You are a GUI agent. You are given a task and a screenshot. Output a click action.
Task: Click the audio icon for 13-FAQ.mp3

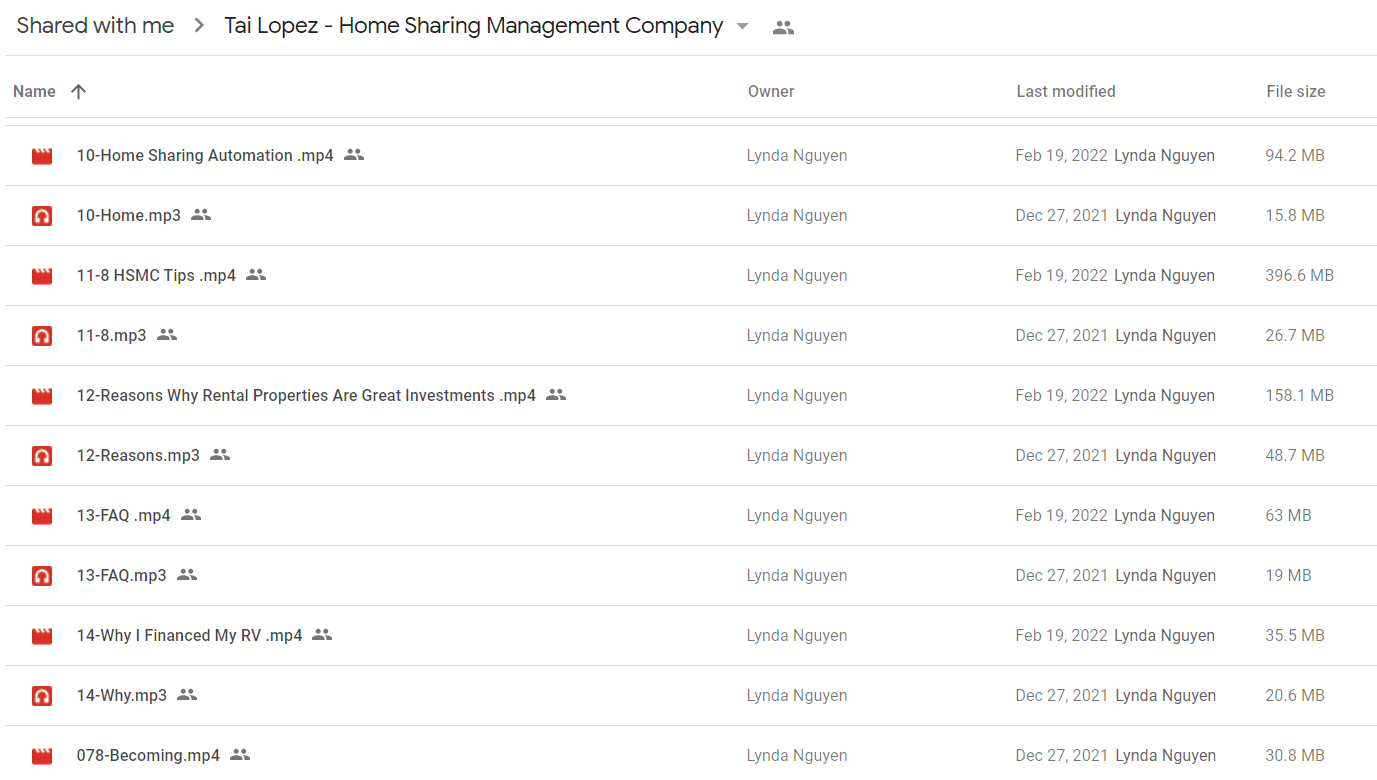click(42, 576)
